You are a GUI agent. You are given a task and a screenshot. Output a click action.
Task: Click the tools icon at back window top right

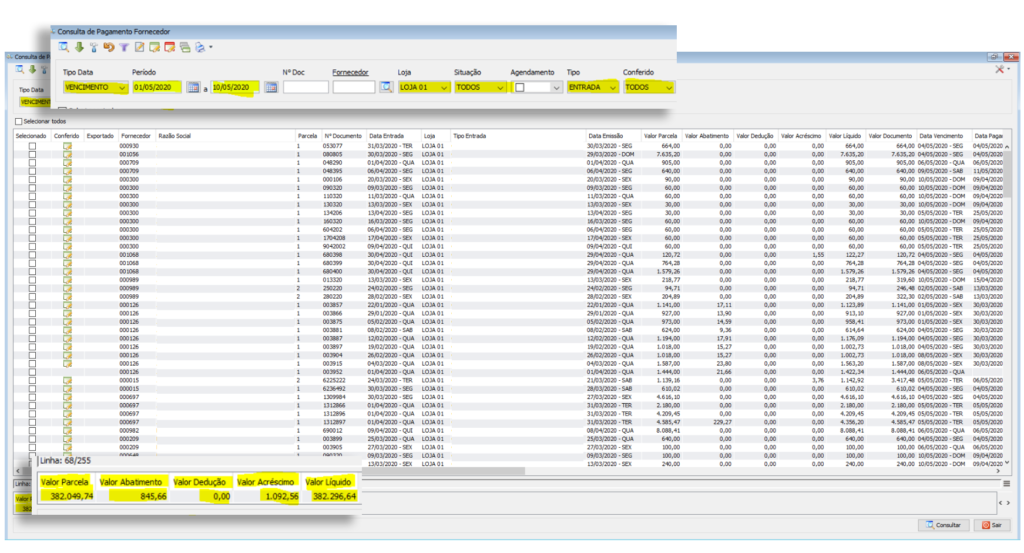pyautogui.click(x=1000, y=69)
